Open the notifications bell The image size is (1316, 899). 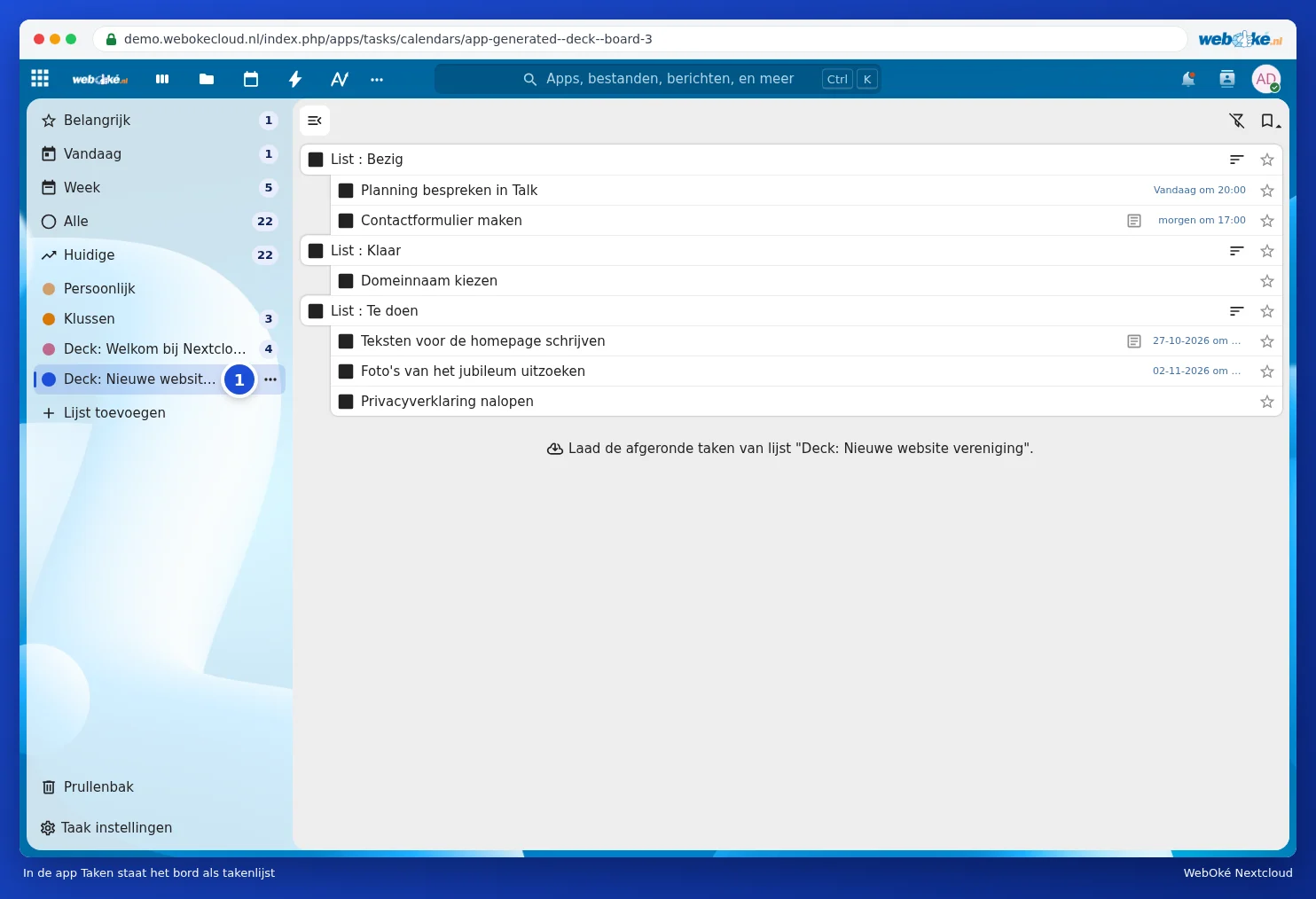(1188, 79)
